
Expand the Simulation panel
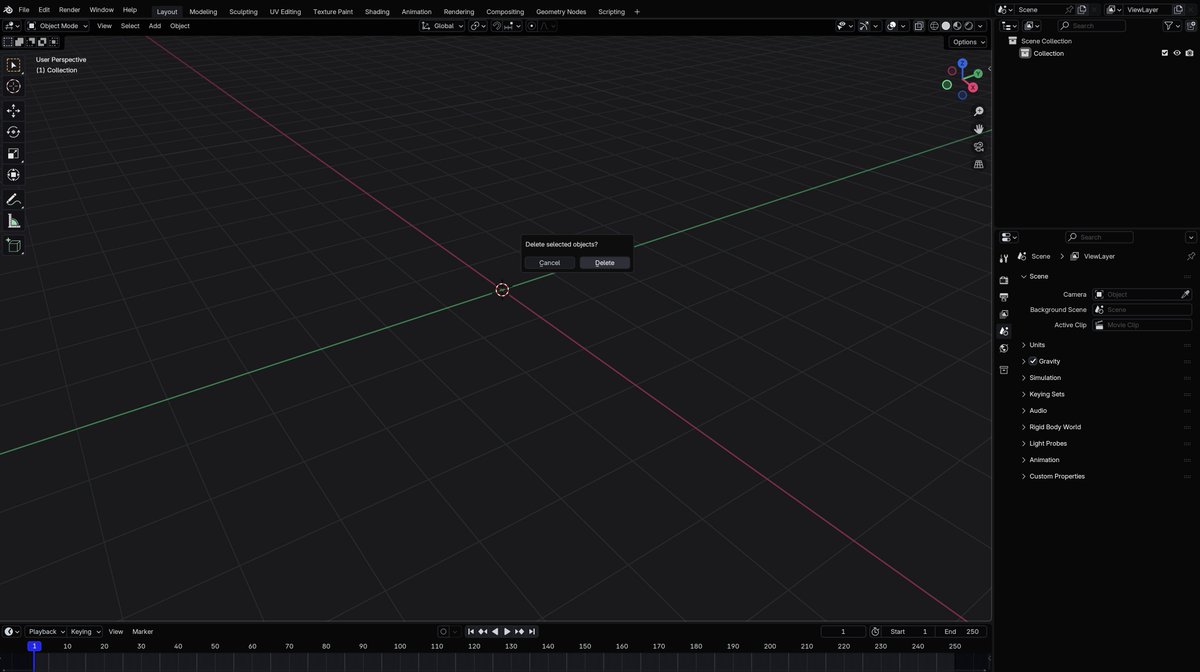point(1045,378)
